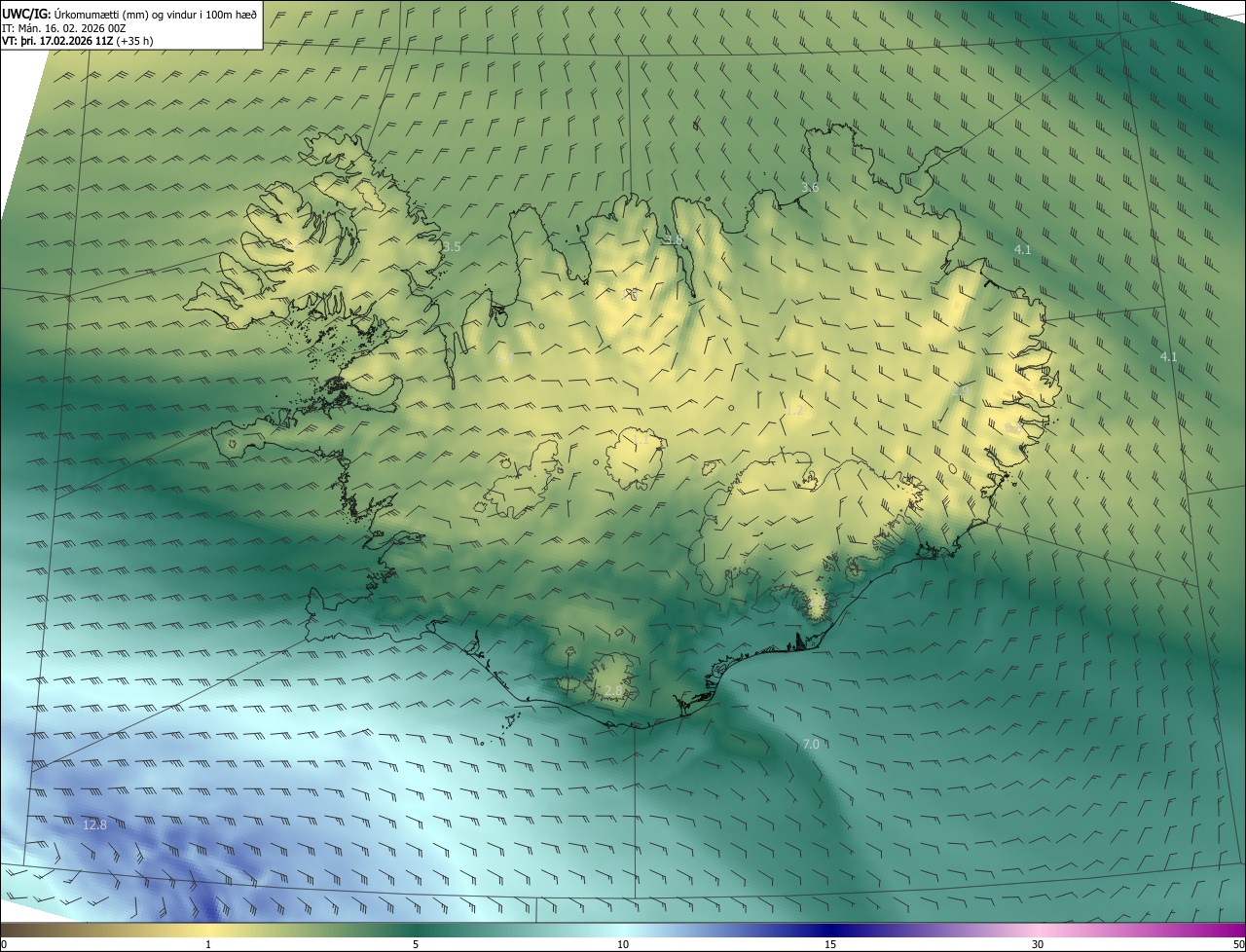Click the 12.8 value in the blue area

pos(94,824)
